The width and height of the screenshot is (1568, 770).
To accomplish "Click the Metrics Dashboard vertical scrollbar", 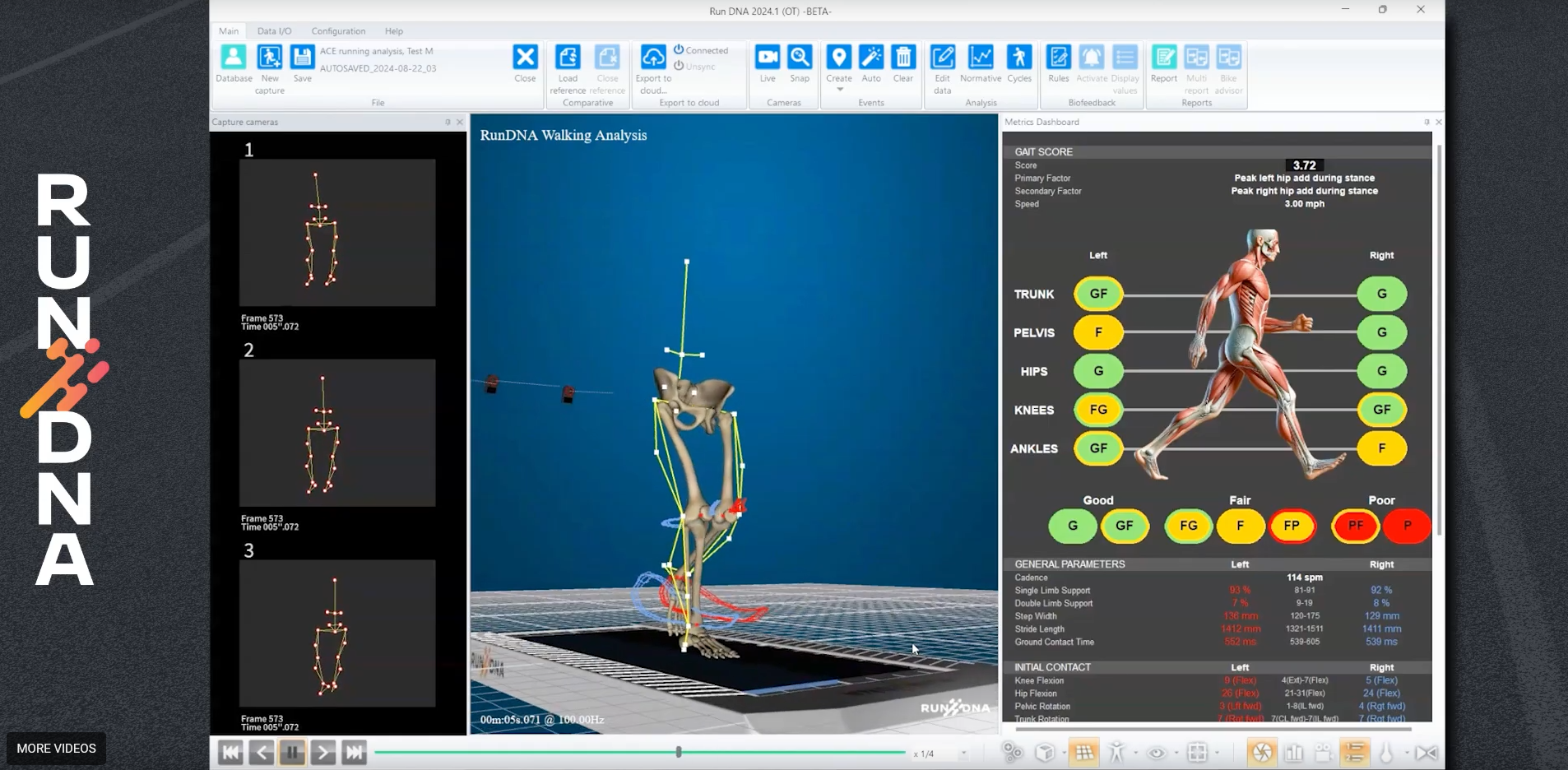I will click(x=1439, y=341).
